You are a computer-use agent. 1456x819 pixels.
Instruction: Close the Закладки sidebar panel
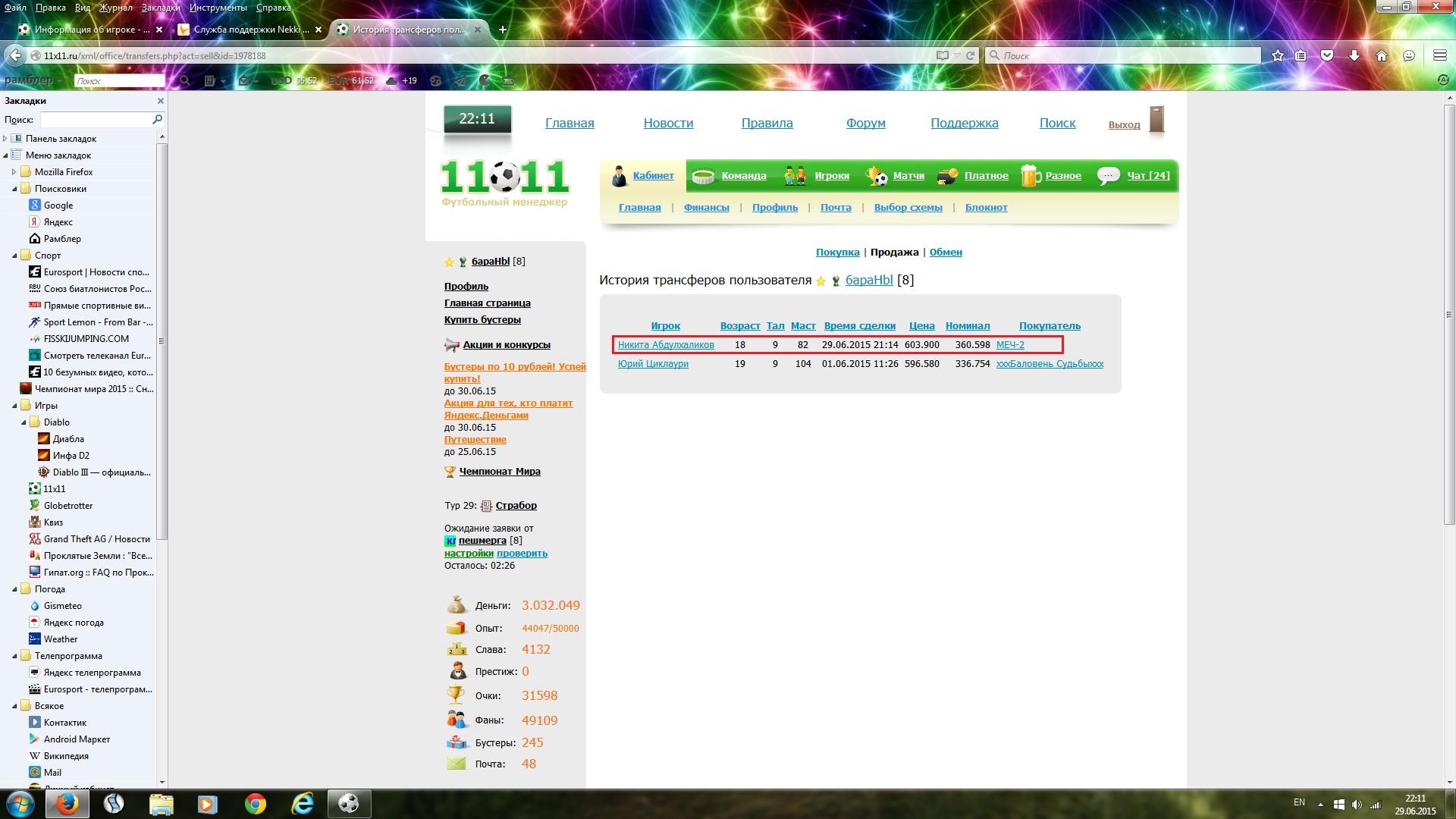[160, 101]
